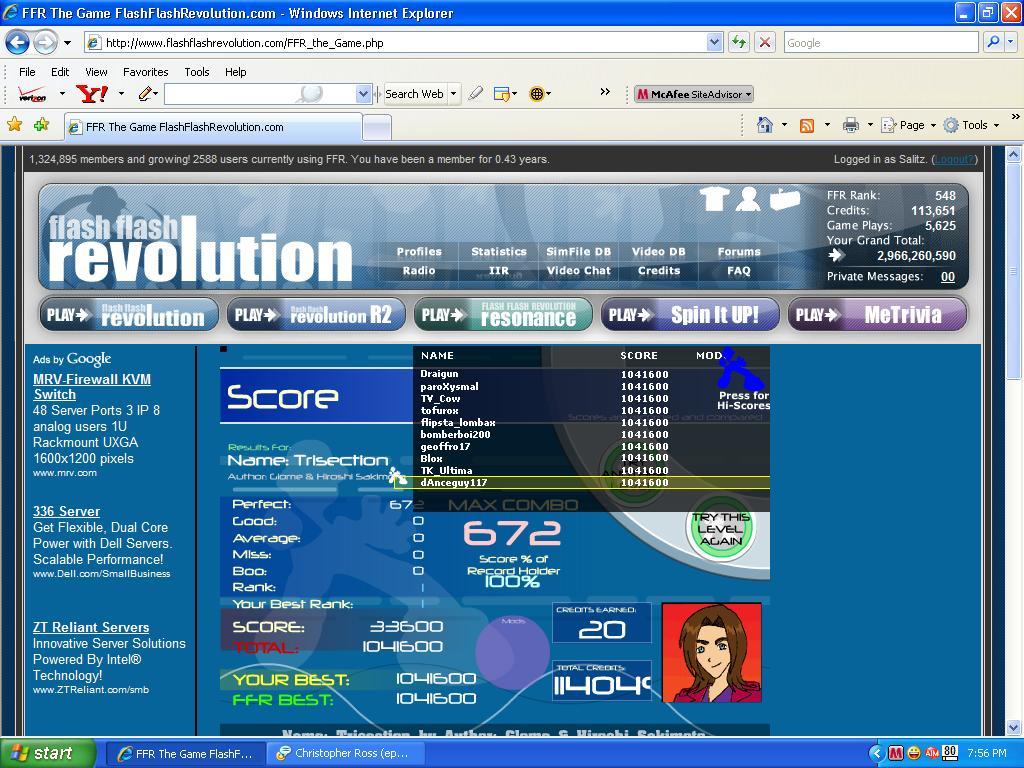The width and height of the screenshot is (1024, 768).
Task: Expand the Page menu dropdown
Action: click(x=933, y=125)
